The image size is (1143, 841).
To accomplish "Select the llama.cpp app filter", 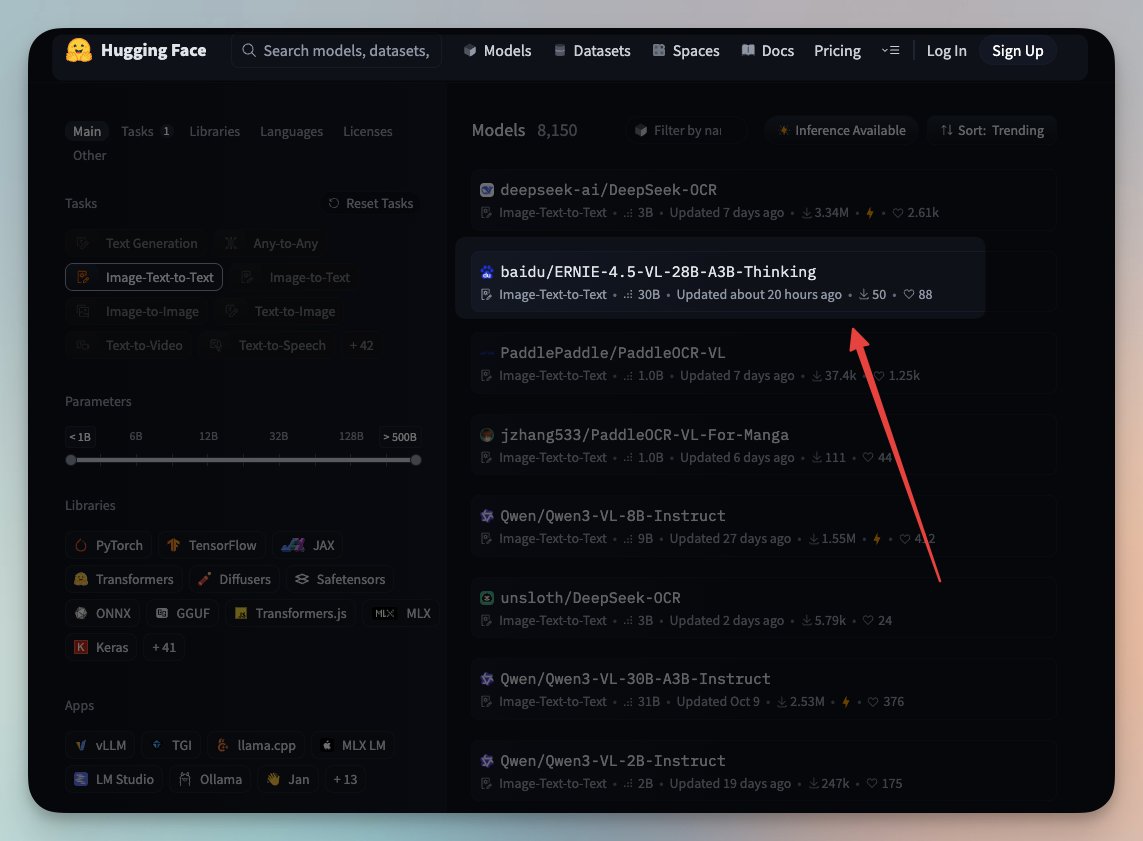I will (x=257, y=746).
